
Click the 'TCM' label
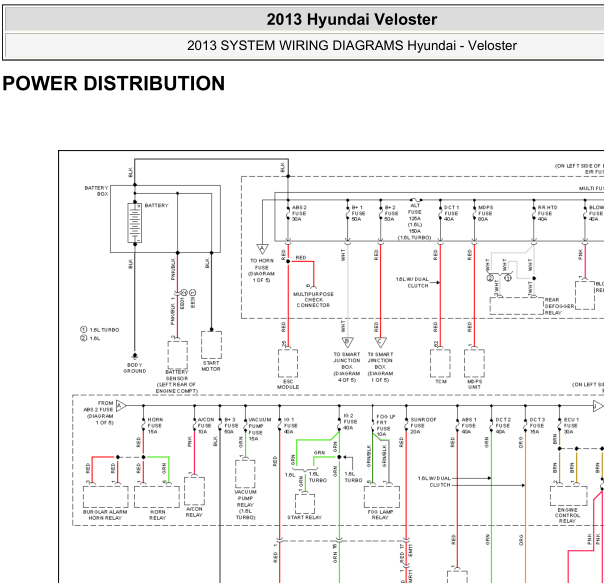[x=441, y=381]
